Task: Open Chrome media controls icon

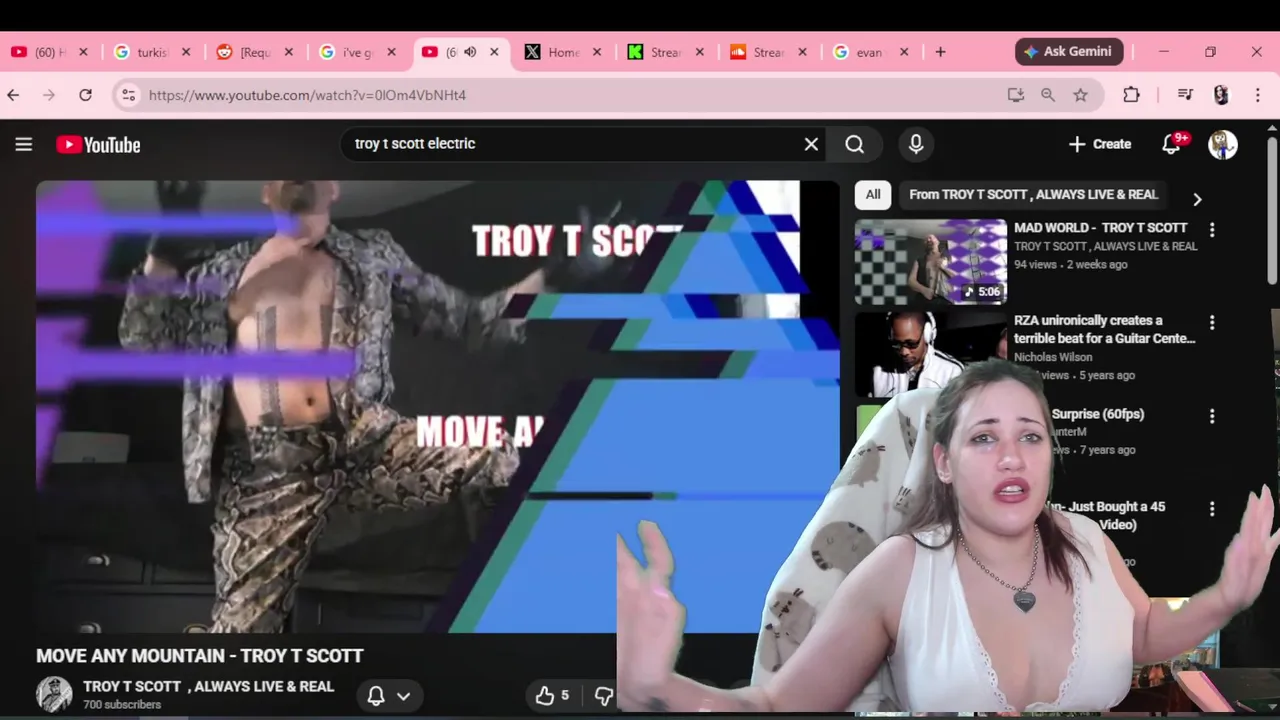Action: click(1185, 95)
